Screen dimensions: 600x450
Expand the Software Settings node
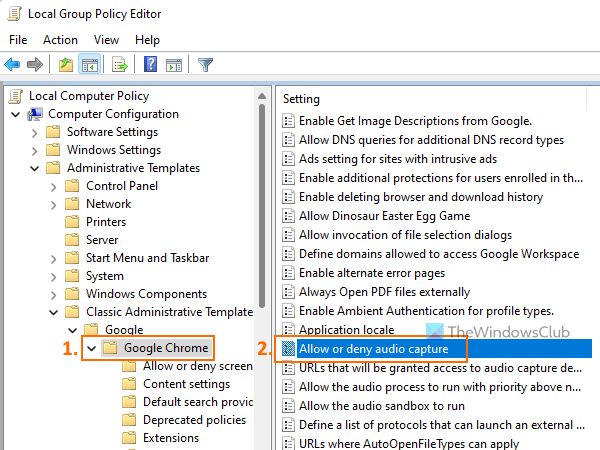[x=34, y=133]
